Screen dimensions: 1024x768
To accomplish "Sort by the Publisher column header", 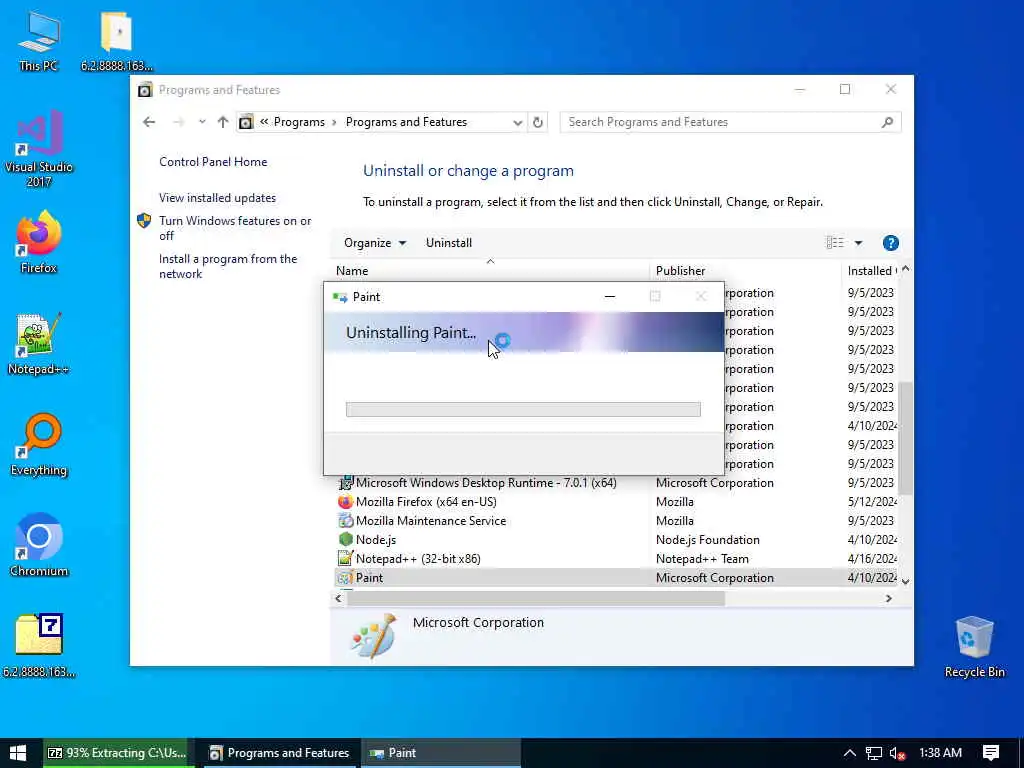I will 745,270.
